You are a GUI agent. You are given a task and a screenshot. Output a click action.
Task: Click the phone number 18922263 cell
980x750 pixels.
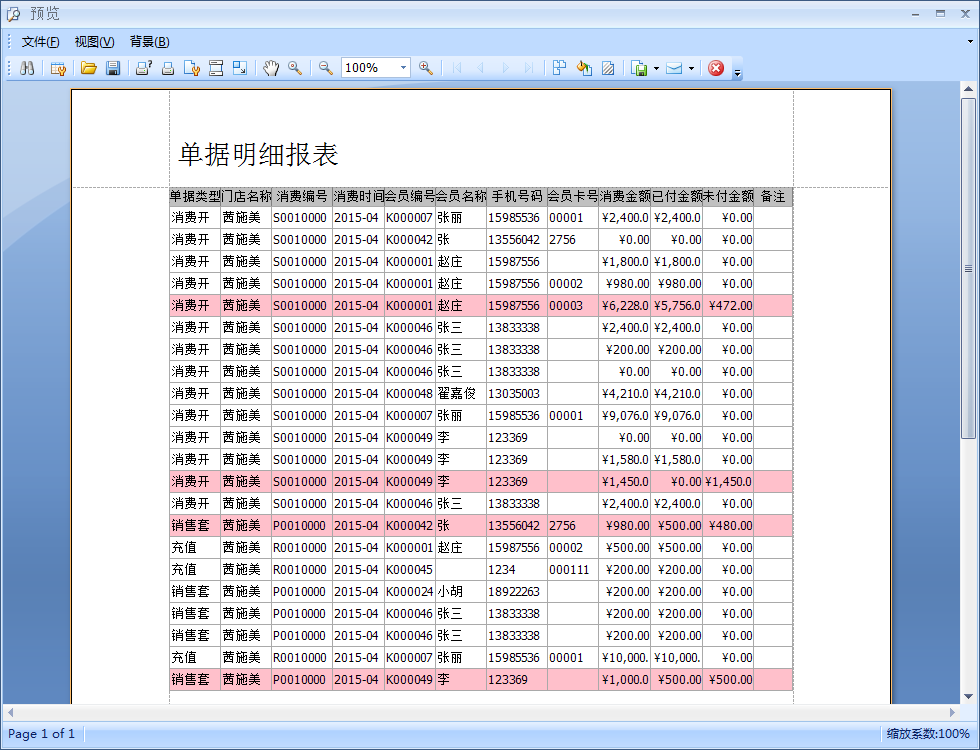point(517,591)
